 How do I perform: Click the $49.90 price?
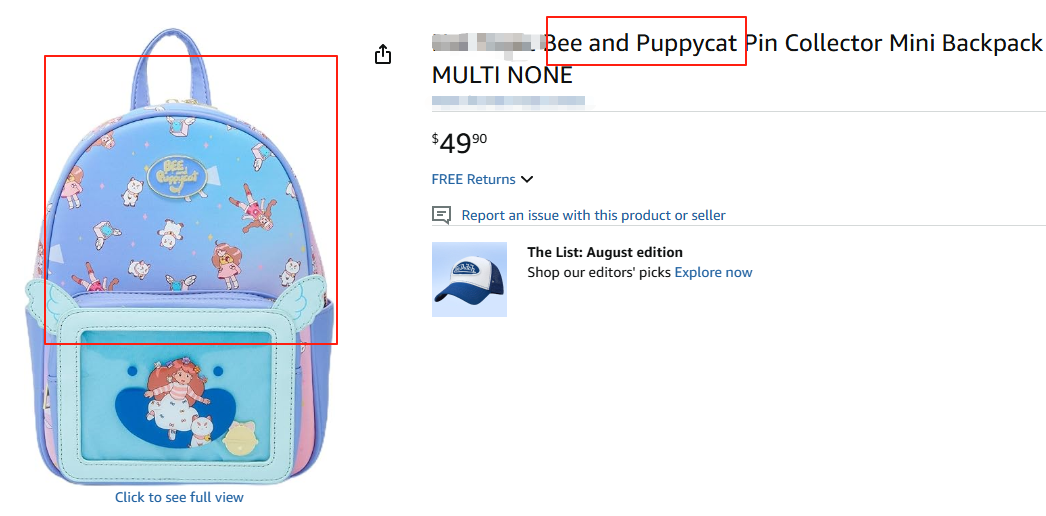(x=460, y=143)
